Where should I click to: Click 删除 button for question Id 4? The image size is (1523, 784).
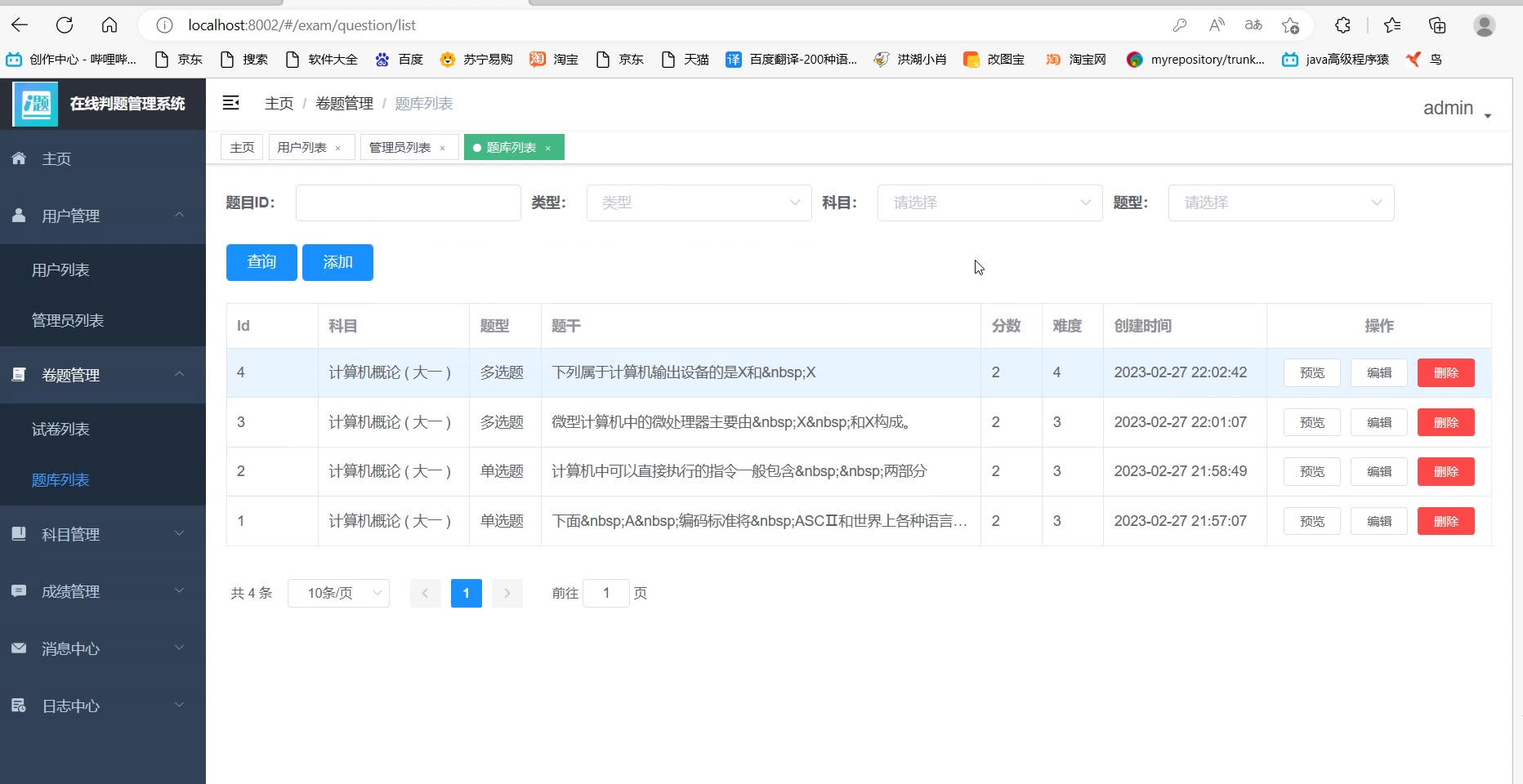(1445, 372)
